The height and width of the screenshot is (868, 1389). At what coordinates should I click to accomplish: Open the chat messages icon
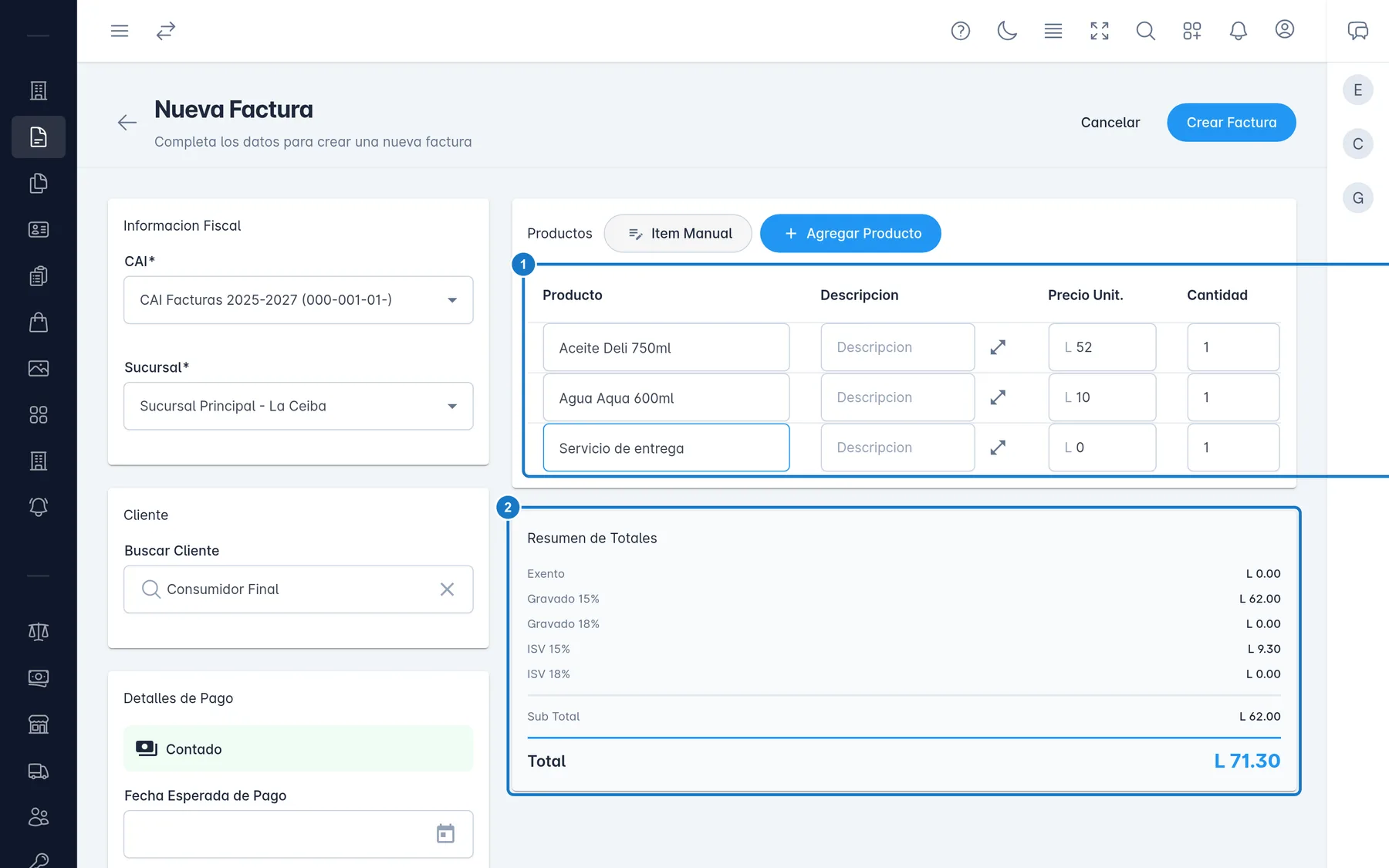[x=1358, y=31]
